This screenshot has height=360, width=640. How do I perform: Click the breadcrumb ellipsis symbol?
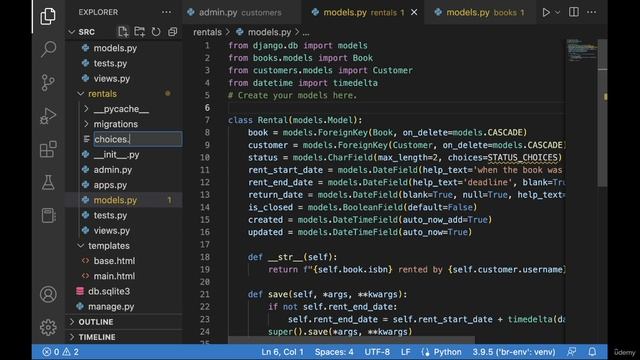[306, 32]
